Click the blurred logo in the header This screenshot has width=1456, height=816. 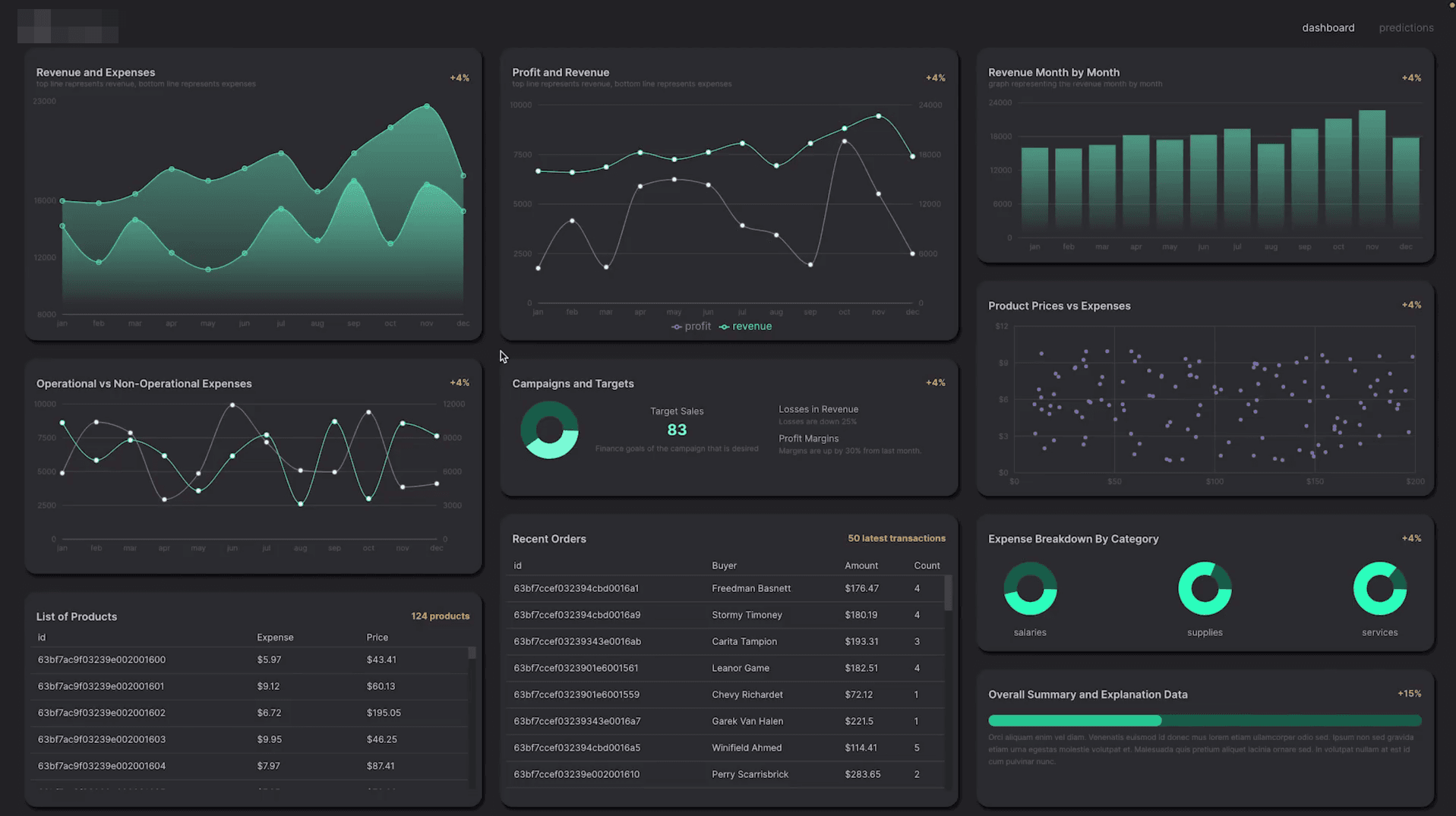point(68,26)
